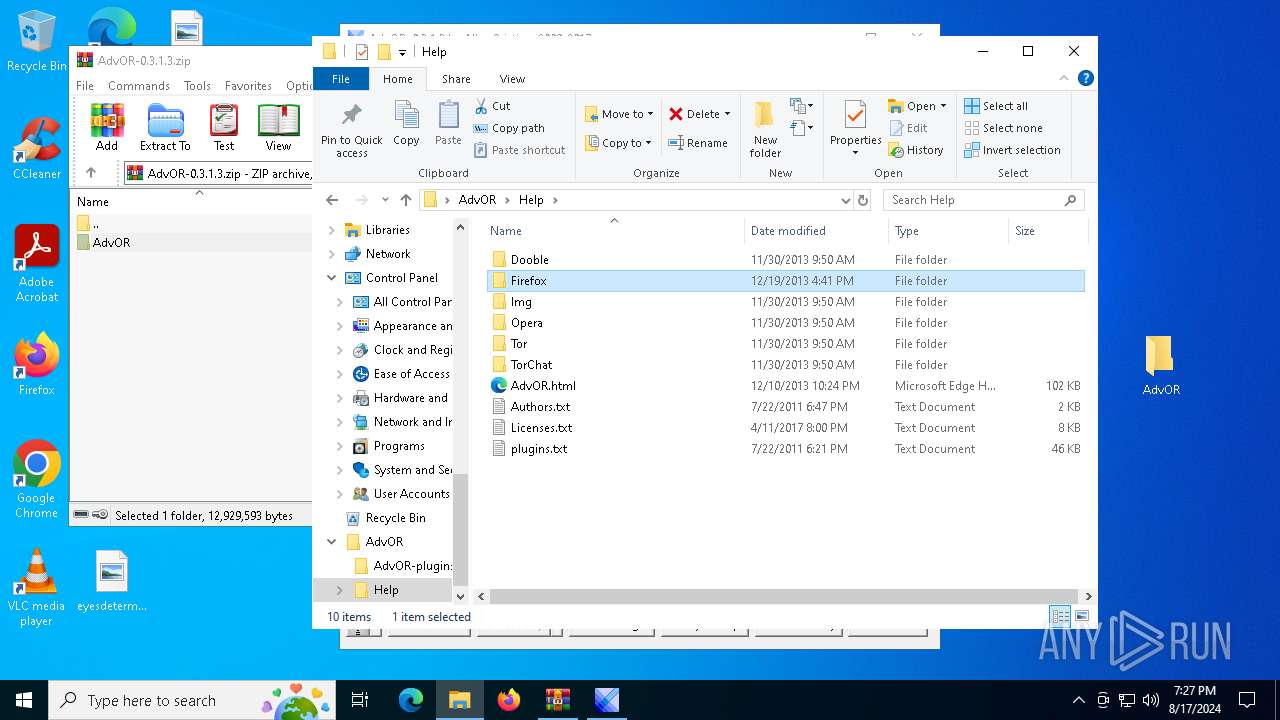Select the Licenses.txt file
Image resolution: width=1280 pixels, height=720 pixels.
[x=785, y=428]
